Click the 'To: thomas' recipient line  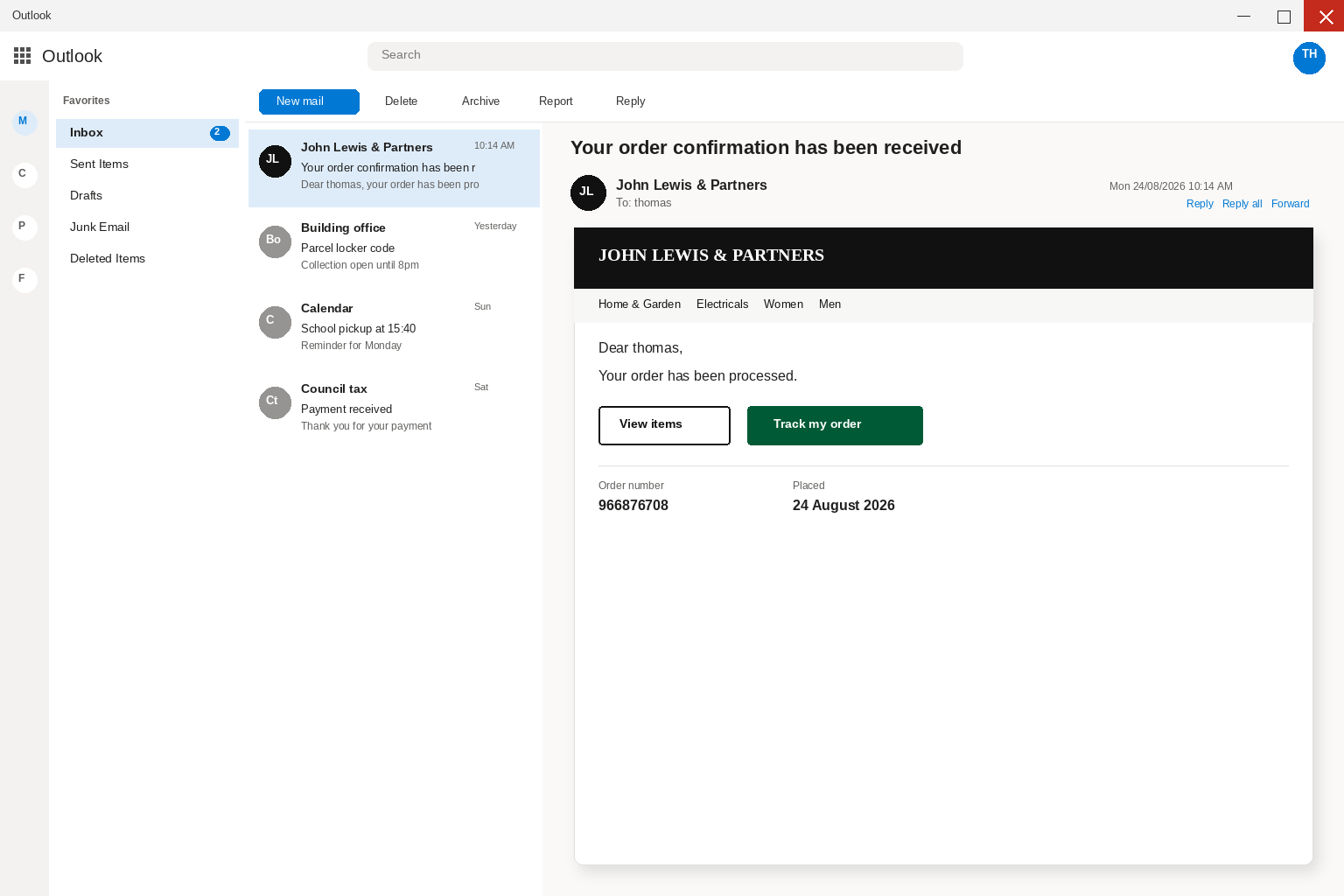coord(644,203)
